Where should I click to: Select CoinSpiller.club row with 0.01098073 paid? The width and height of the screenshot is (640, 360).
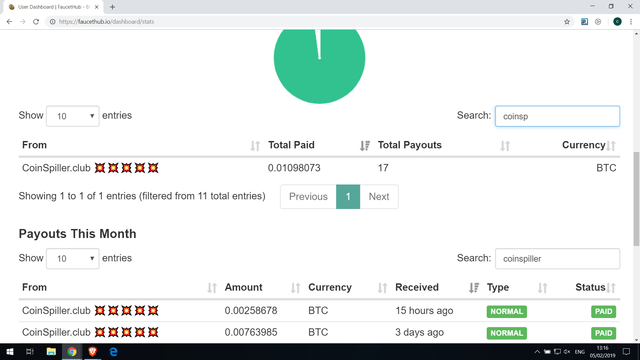[x=319, y=168]
